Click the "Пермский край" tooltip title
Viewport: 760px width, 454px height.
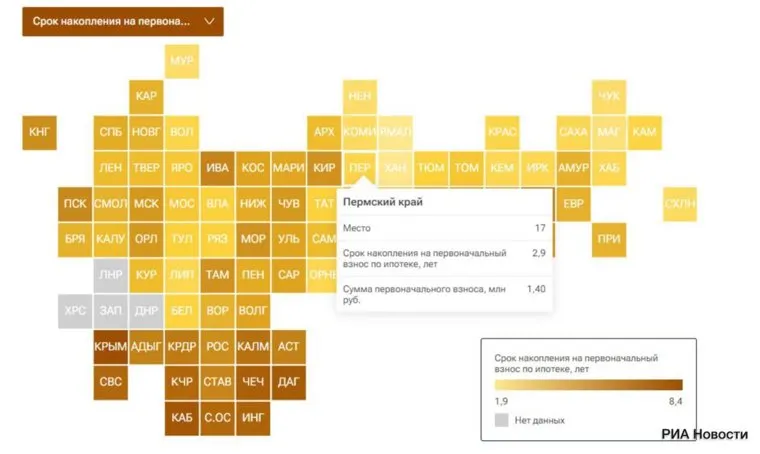[382, 201]
